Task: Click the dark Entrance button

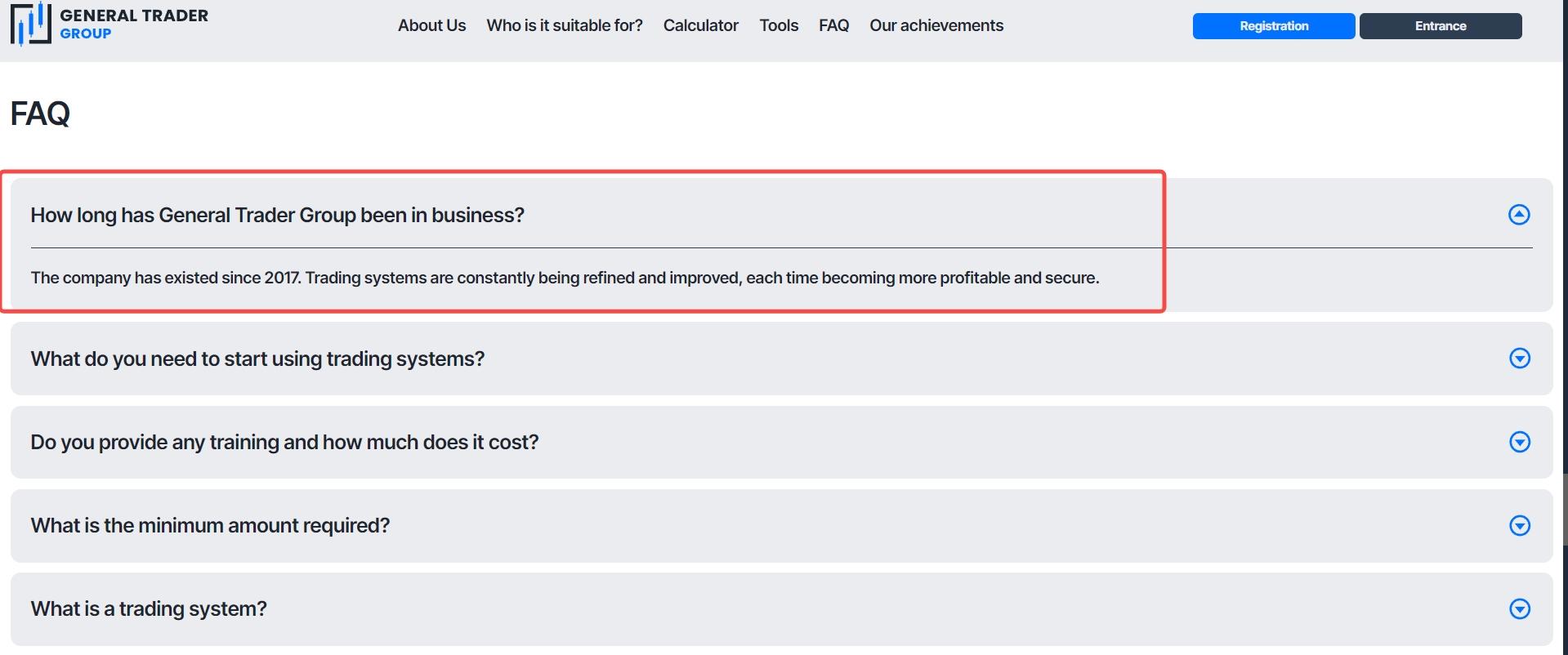Action: 1441,26
